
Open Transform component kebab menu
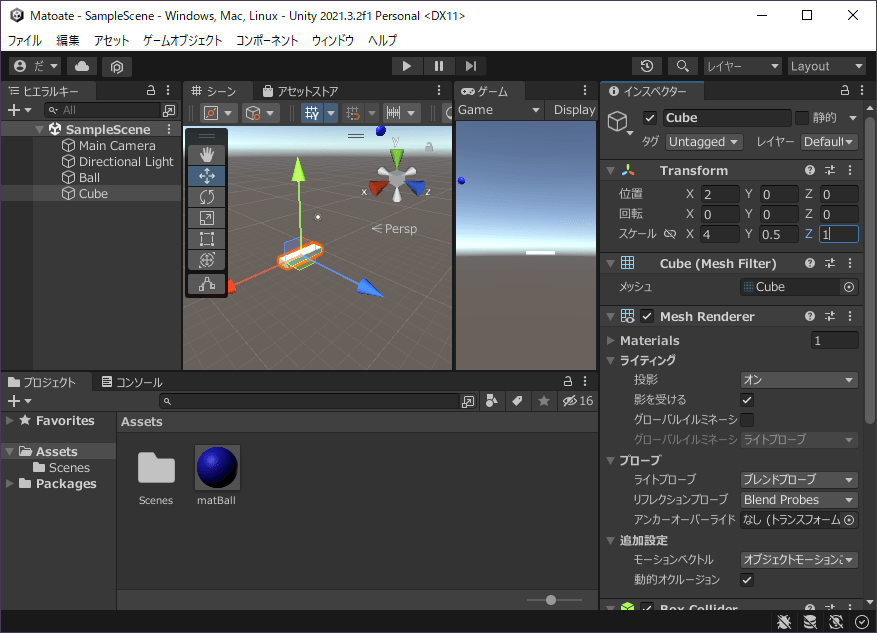pos(850,170)
